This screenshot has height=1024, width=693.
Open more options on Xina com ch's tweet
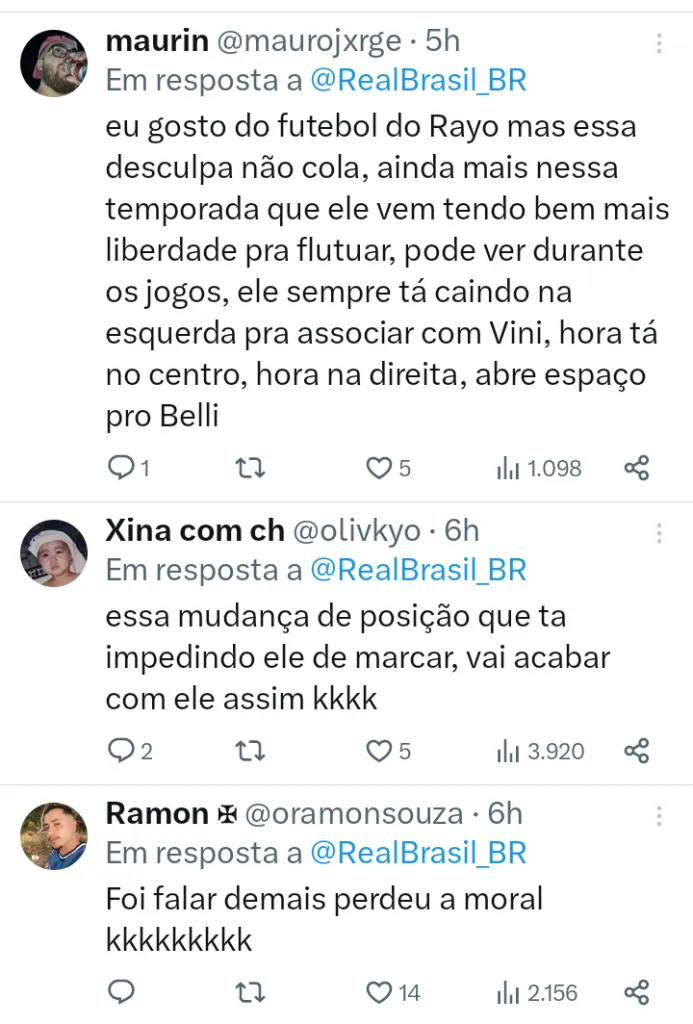pos(659,533)
